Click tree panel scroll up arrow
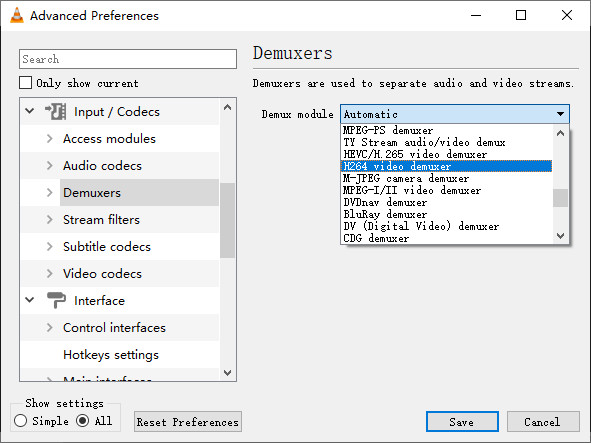This screenshot has width=591, height=443. coord(227,107)
